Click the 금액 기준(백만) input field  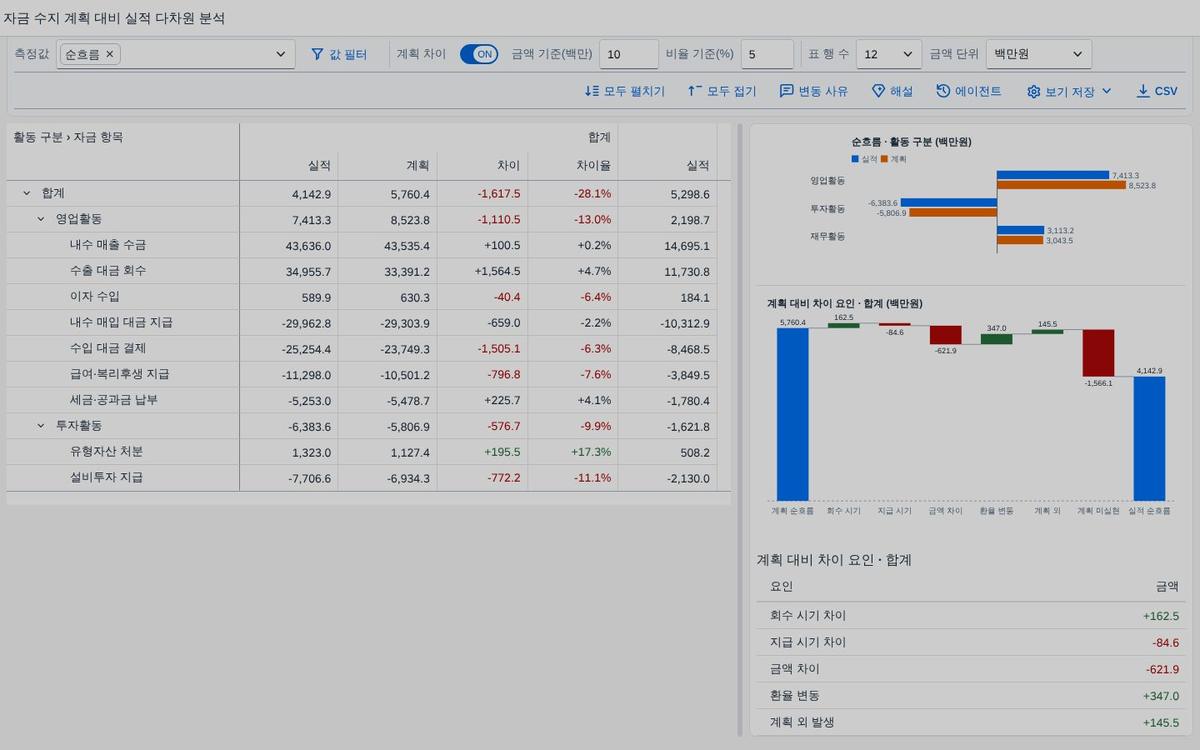click(629, 54)
